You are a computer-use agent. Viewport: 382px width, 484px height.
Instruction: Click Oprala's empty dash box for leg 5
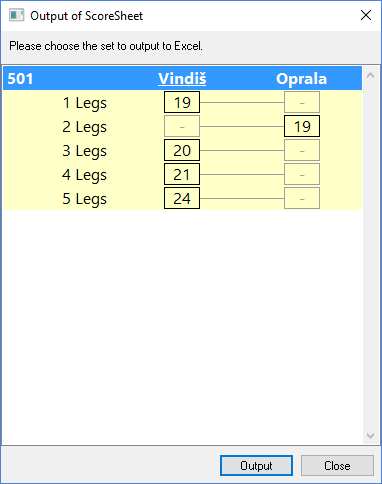(302, 198)
